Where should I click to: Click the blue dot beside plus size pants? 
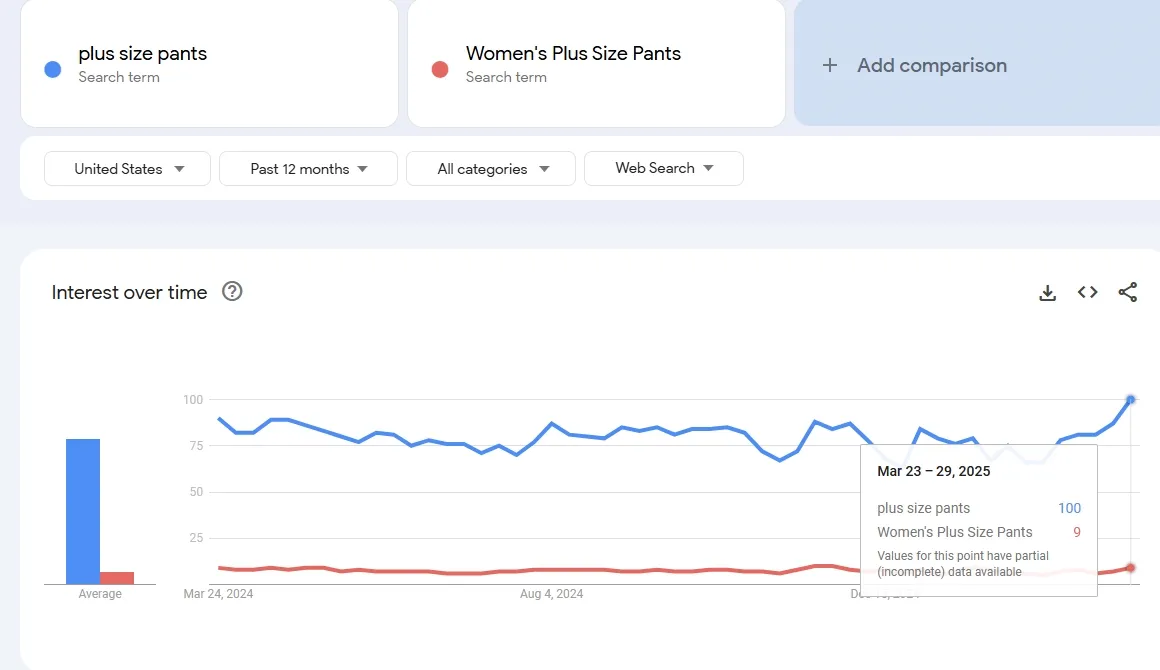(x=53, y=69)
